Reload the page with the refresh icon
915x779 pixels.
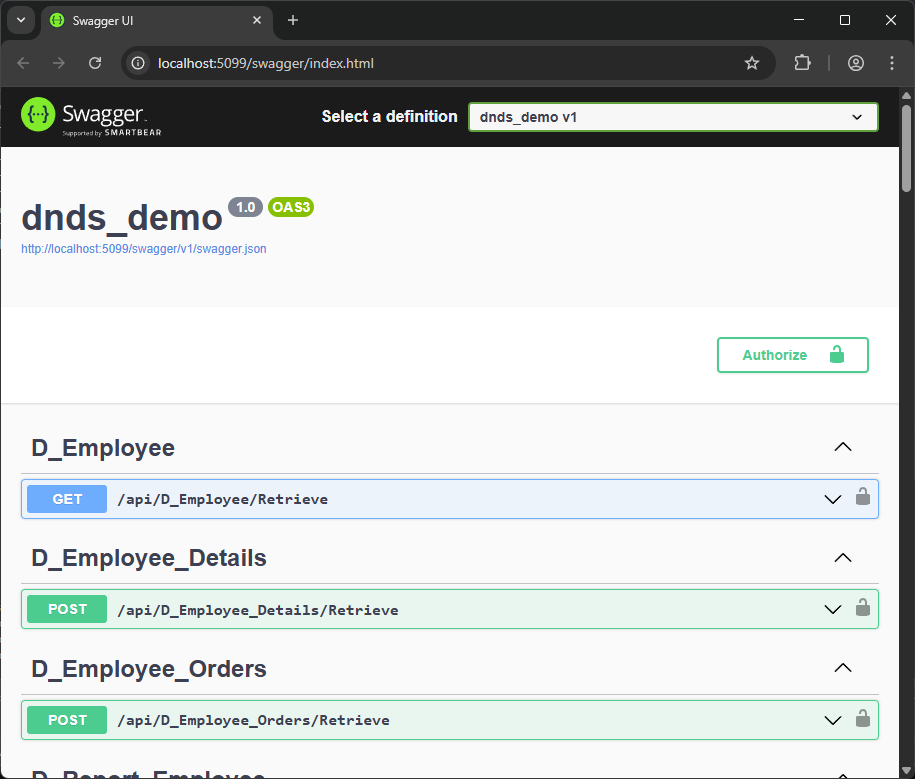click(95, 63)
